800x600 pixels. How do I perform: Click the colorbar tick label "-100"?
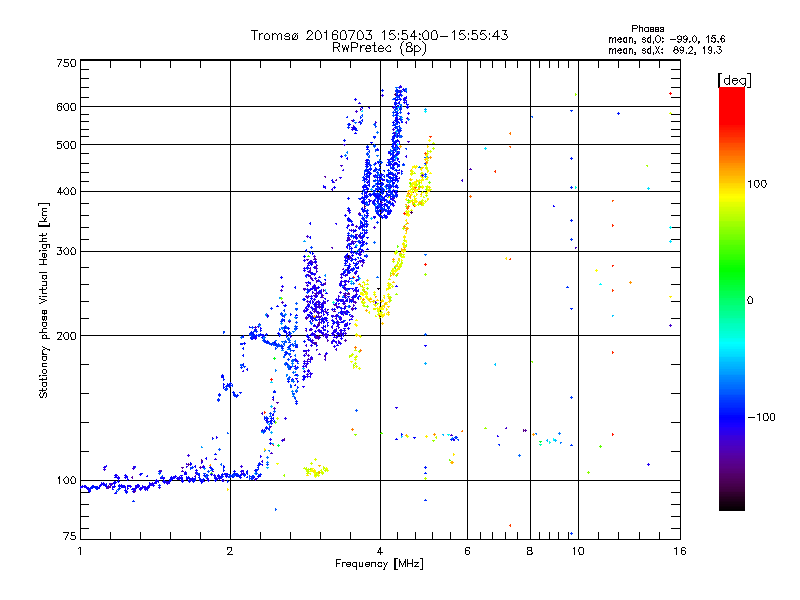point(762,417)
